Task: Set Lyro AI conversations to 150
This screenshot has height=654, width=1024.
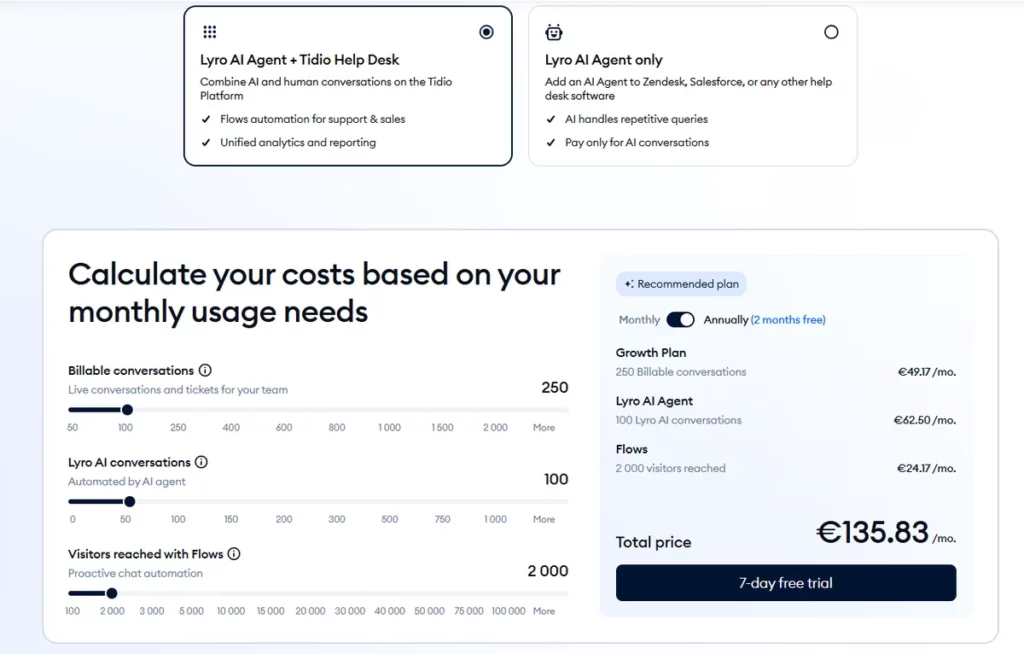Action: [x=231, y=519]
